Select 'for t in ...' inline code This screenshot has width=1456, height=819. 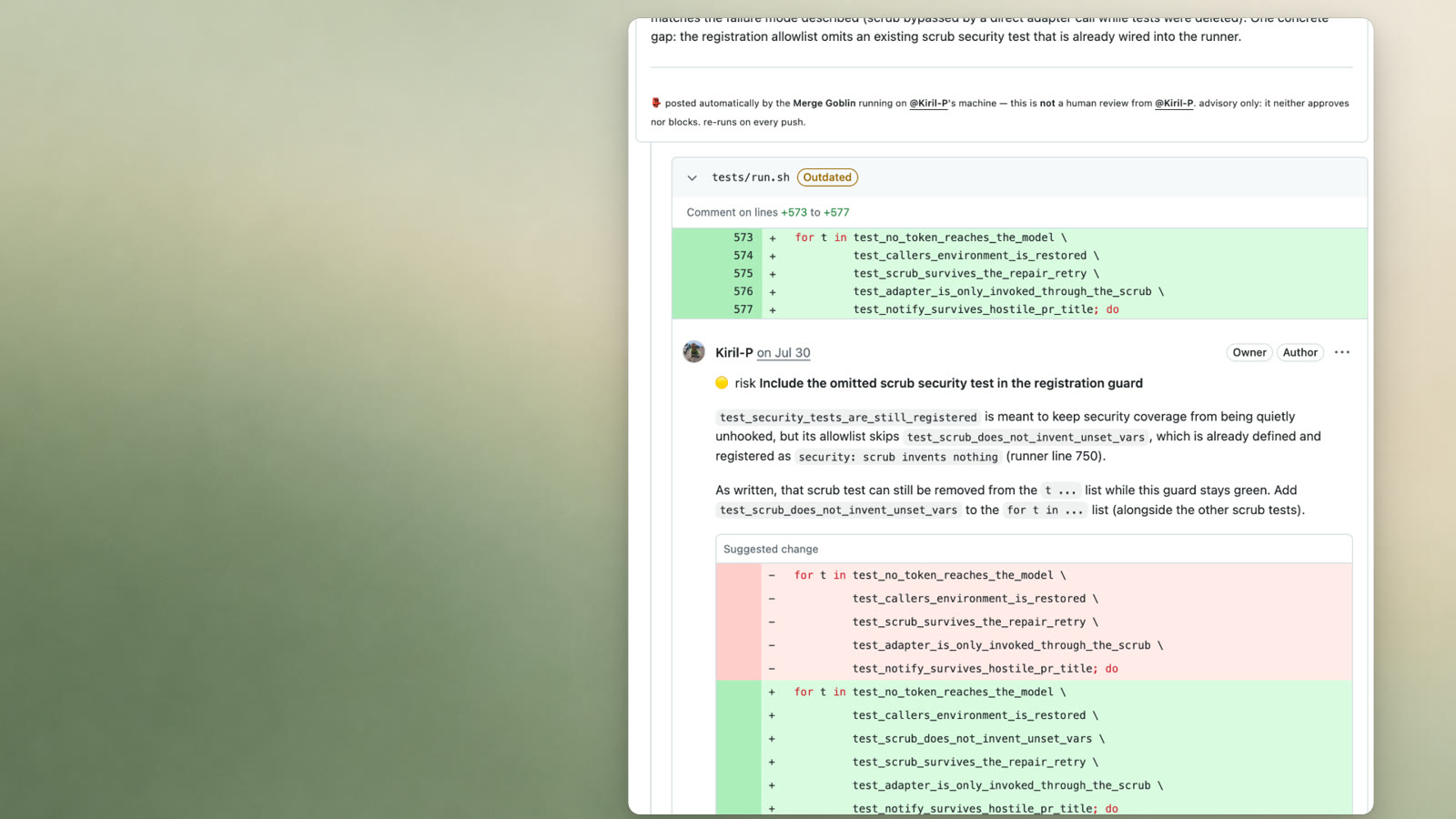1045,511
